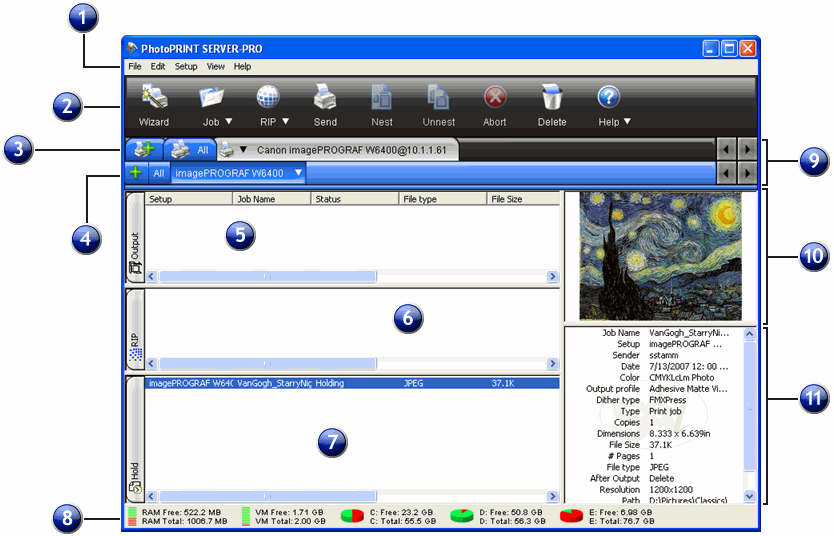The image size is (834, 536).
Task: Send the job with the Send icon
Action: (325, 96)
